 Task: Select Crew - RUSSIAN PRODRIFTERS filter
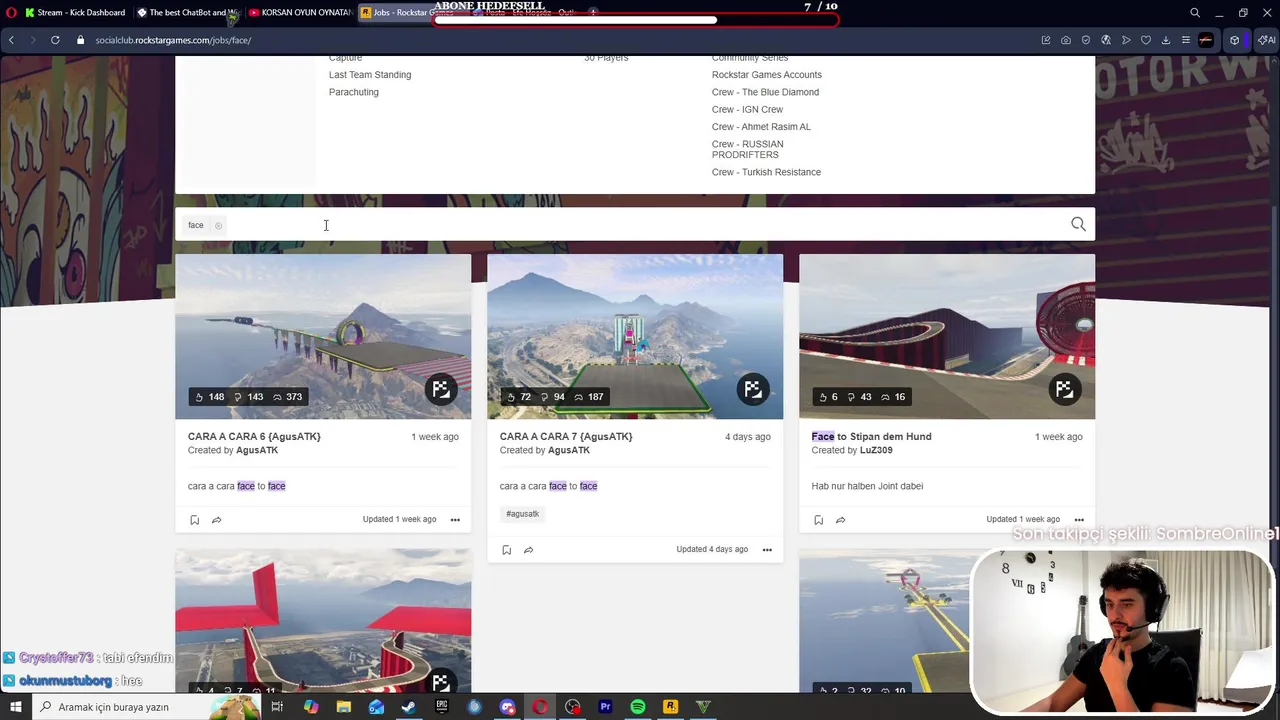click(748, 149)
